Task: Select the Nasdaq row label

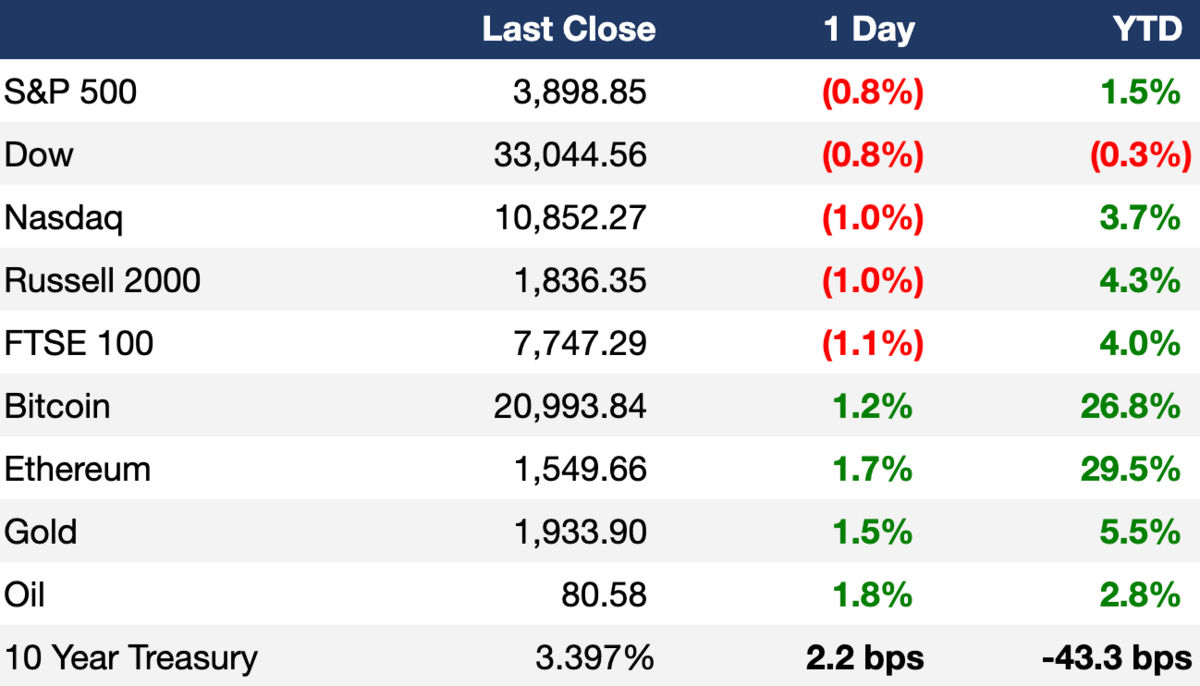Action: [64, 218]
